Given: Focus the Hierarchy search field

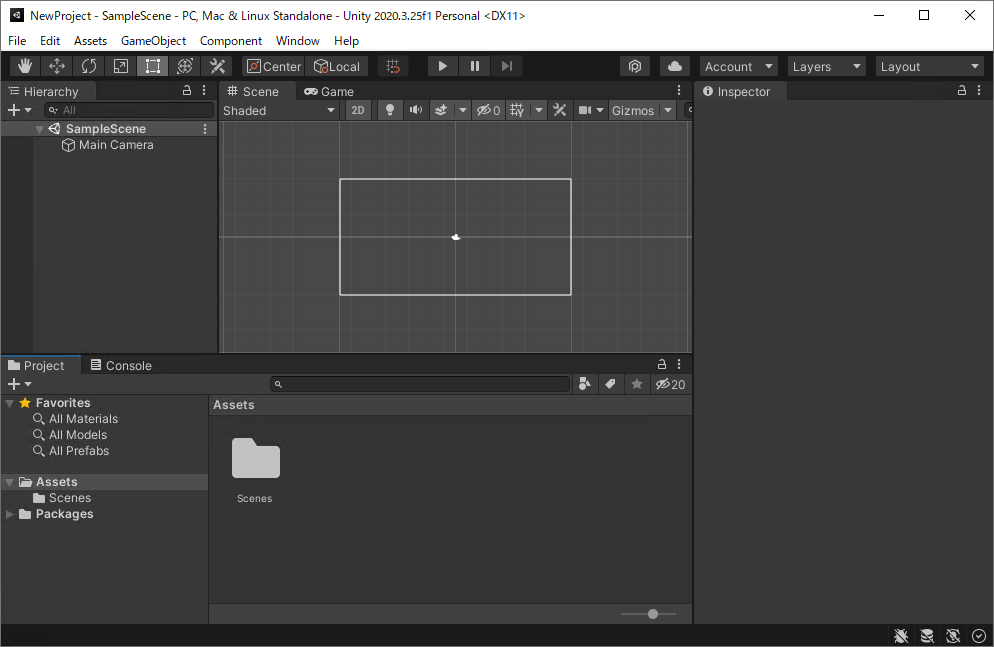Looking at the screenshot, I should tap(129, 110).
